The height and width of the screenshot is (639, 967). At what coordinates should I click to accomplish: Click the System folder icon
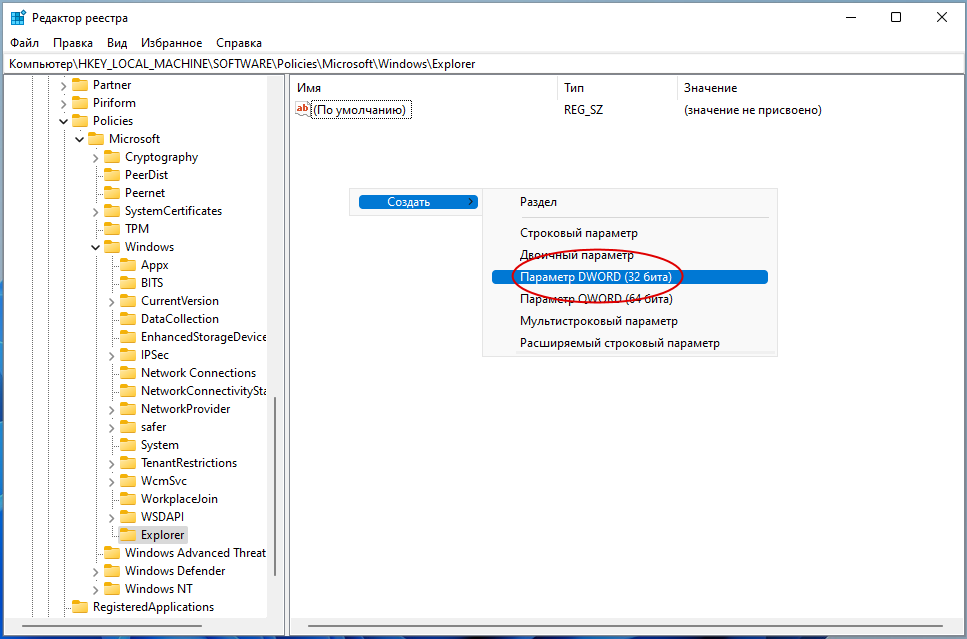click(128, 445)
